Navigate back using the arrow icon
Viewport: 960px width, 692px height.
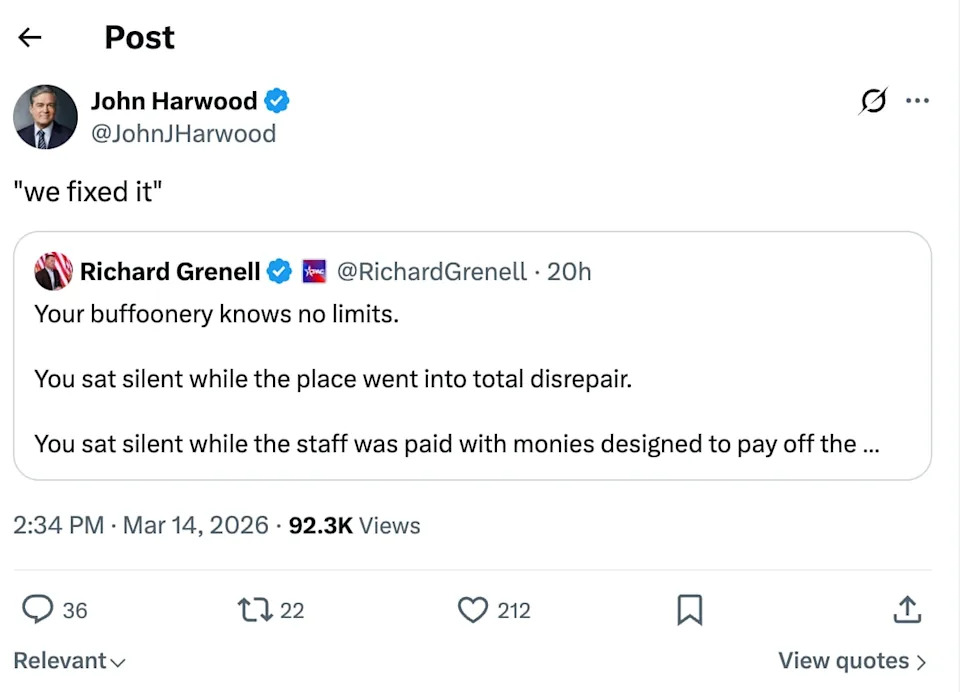point(30,37)
